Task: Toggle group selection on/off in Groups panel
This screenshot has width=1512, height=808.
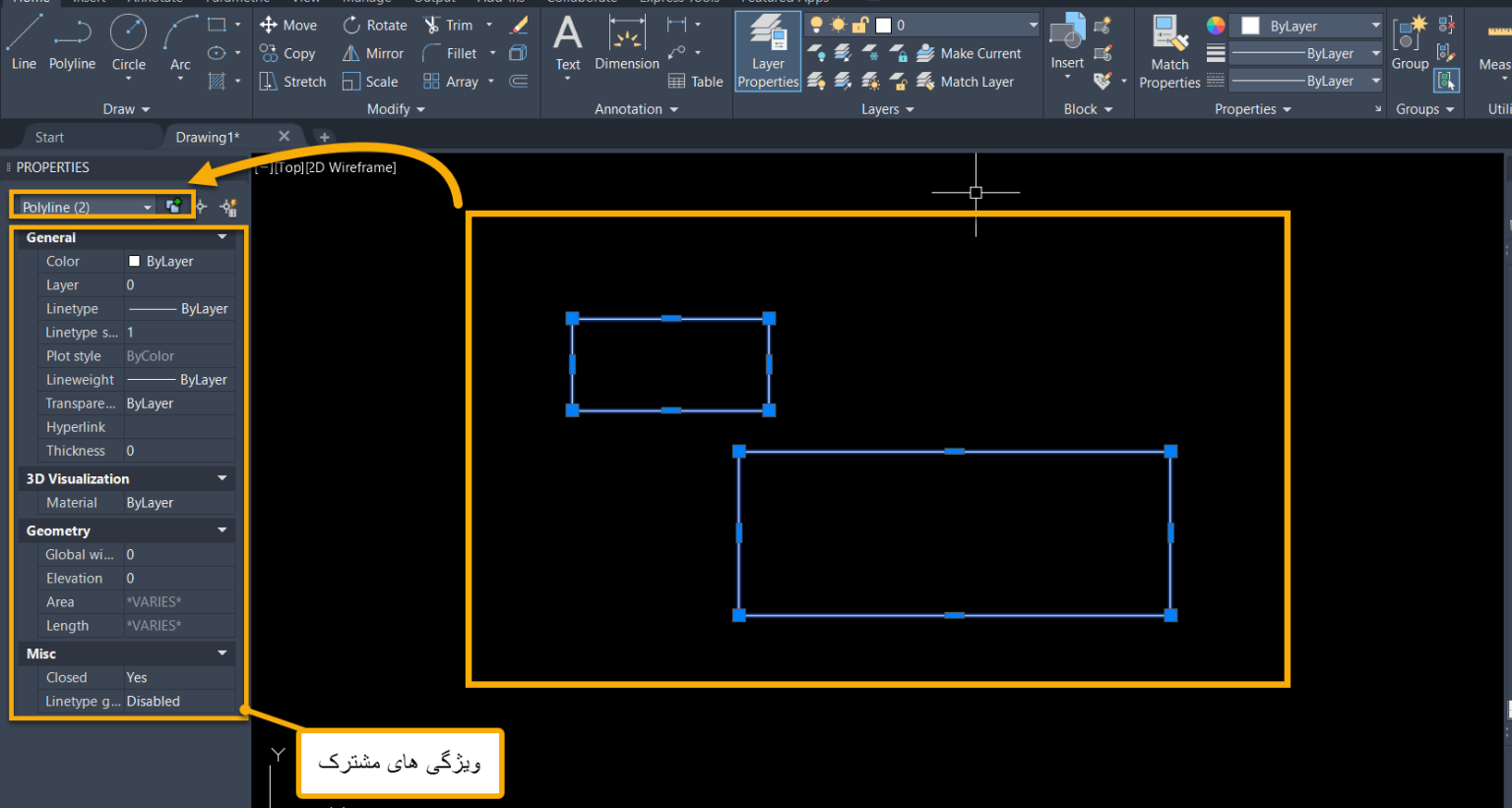Action: coord(1446,81)
